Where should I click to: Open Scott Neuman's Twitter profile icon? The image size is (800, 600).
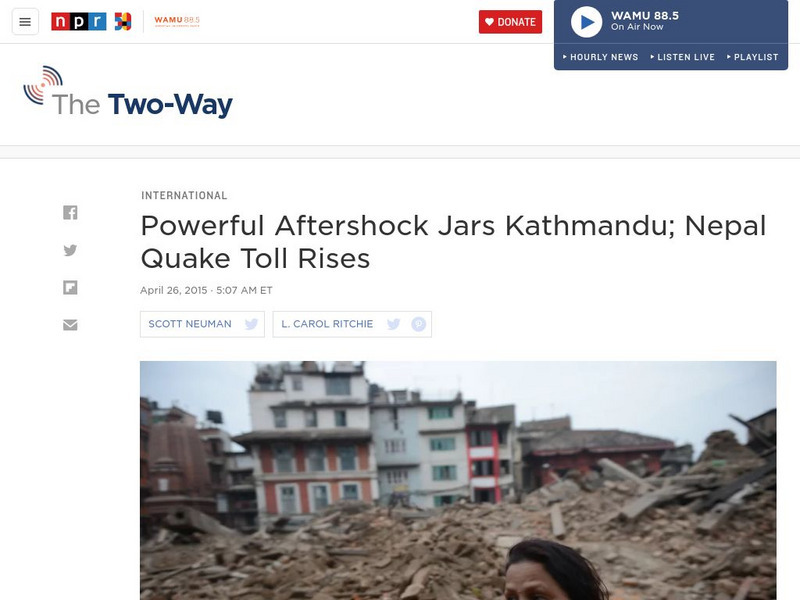[x=251, y=324]
